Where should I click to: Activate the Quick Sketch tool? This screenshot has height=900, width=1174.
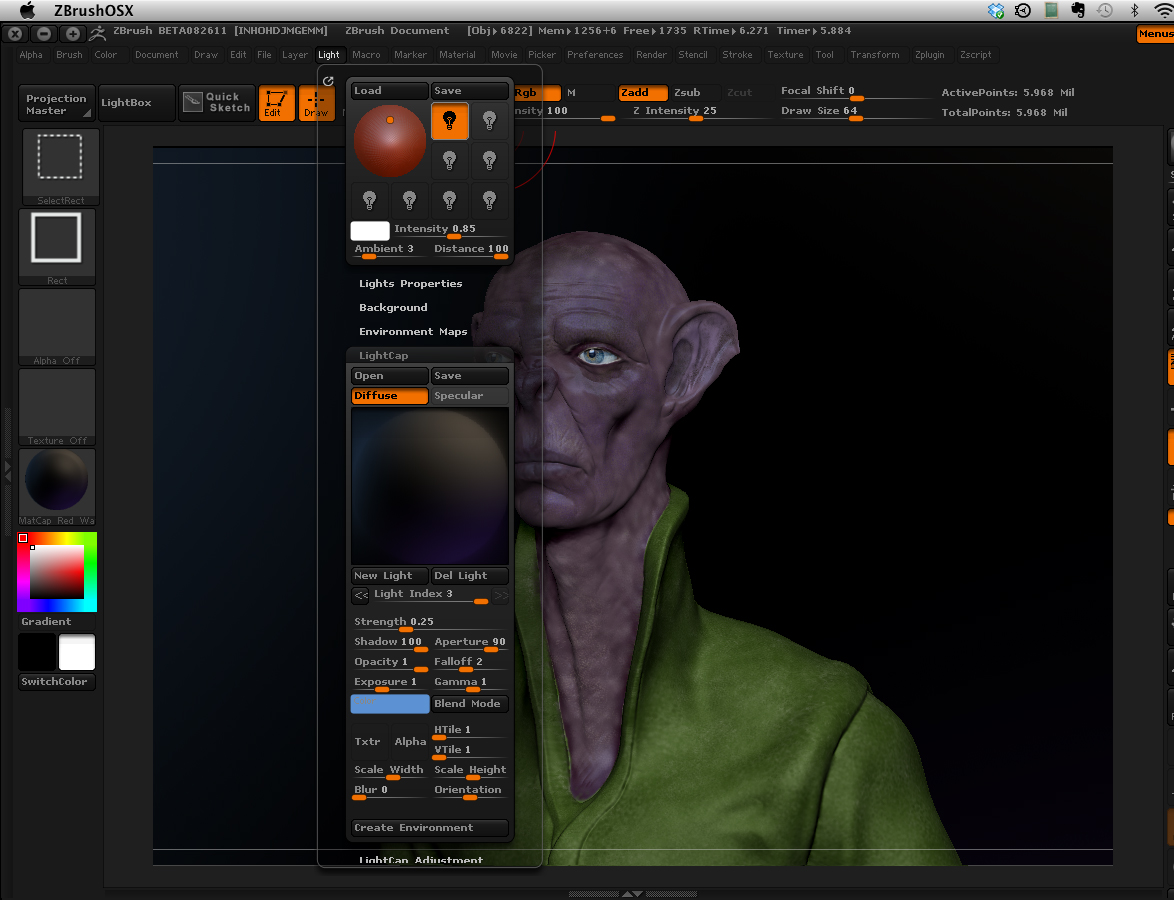click(217, 103)
